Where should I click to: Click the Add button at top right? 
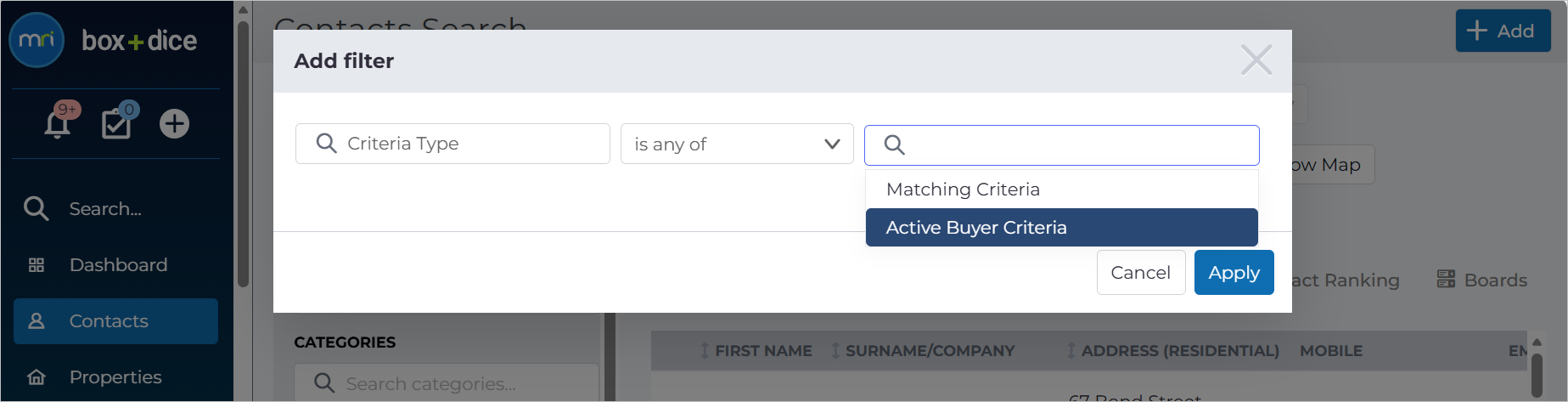[x=1503, y=31]
